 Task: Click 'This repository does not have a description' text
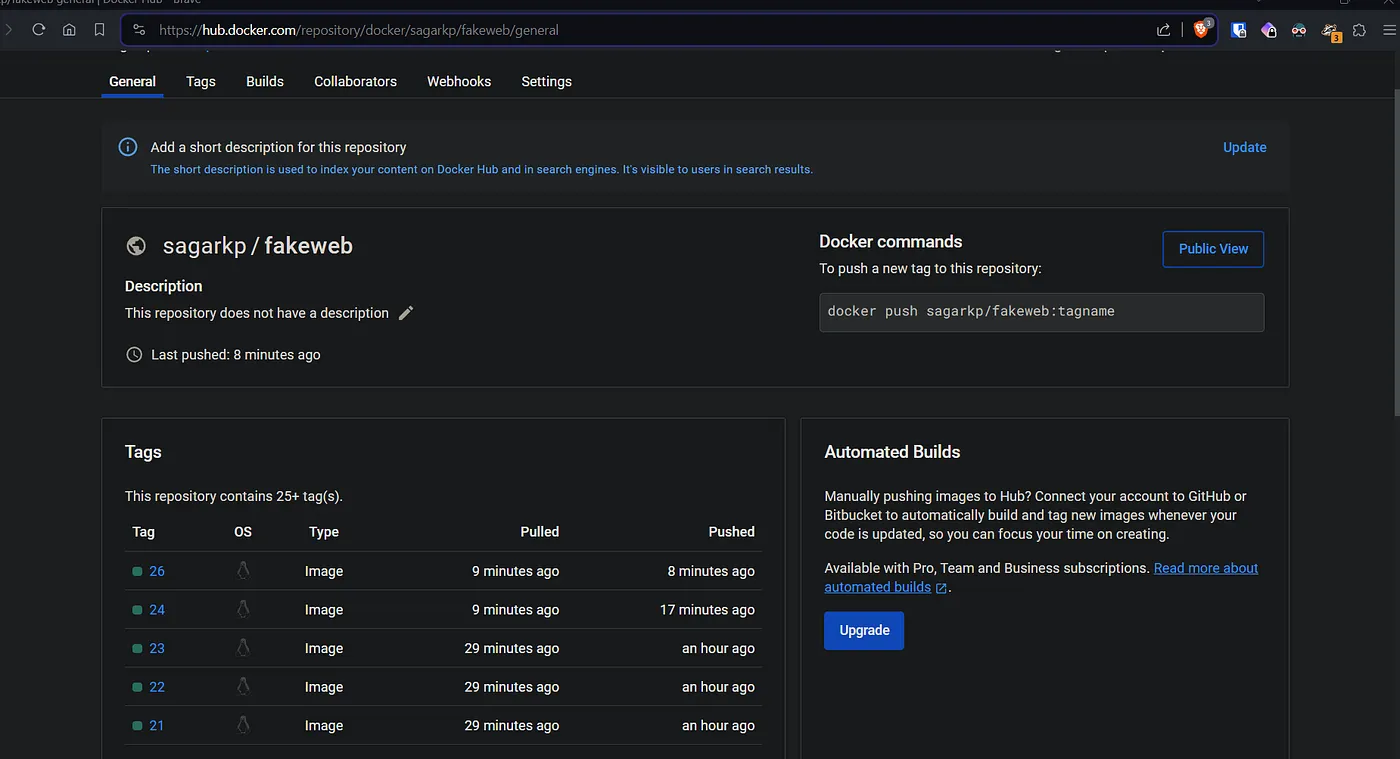tap(257, 313)
